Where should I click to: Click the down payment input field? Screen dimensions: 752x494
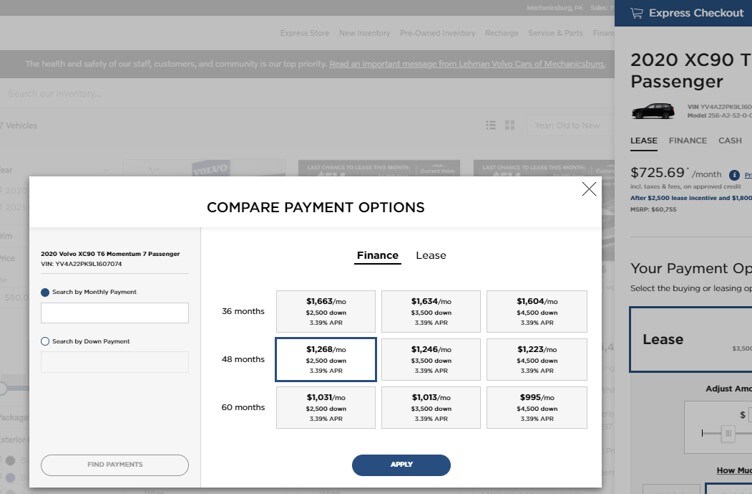pos(115,362)
